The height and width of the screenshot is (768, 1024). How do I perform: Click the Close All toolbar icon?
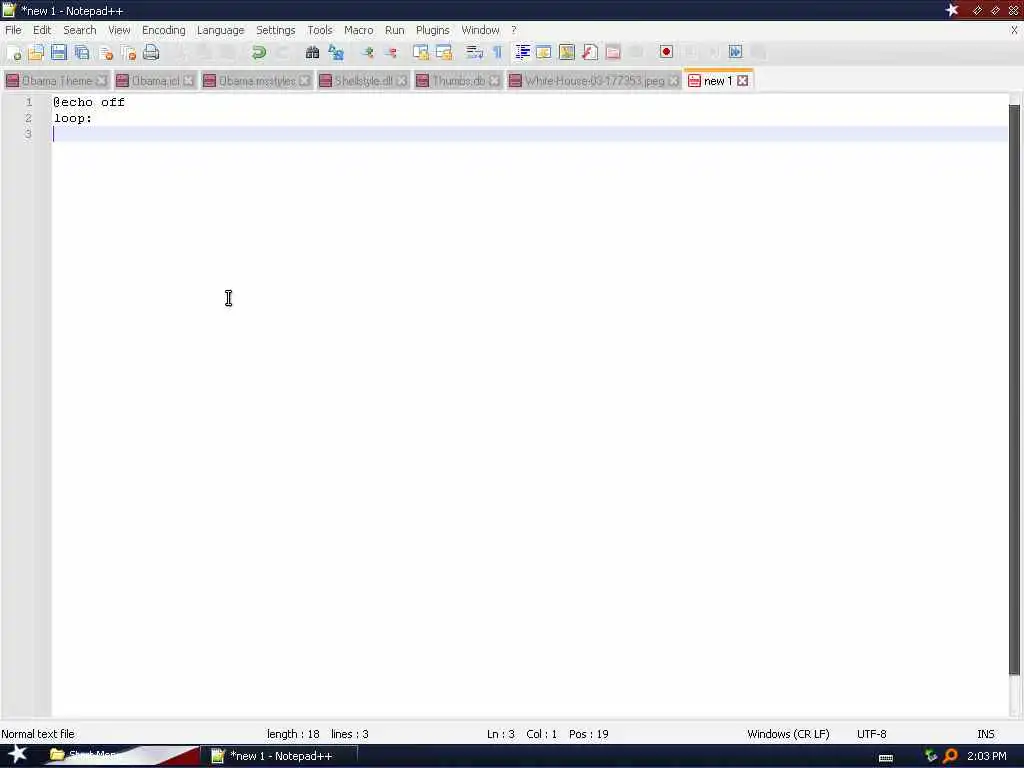tap(128, 53)
